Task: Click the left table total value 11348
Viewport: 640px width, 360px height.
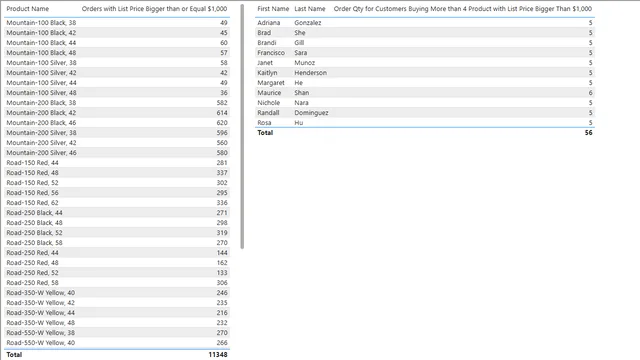Action: coord(218,354)
